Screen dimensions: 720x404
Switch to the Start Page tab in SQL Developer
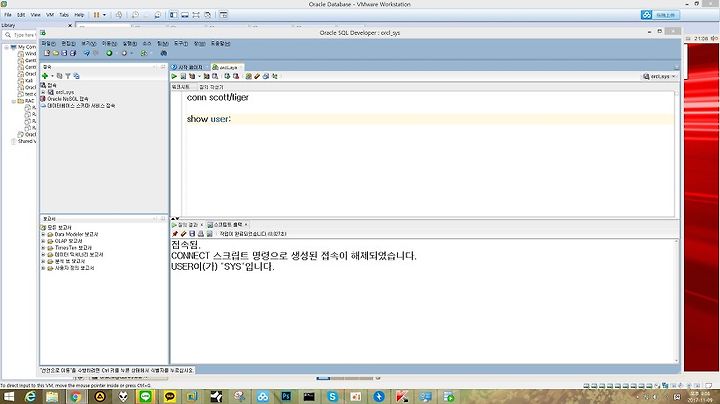(189, 67)
